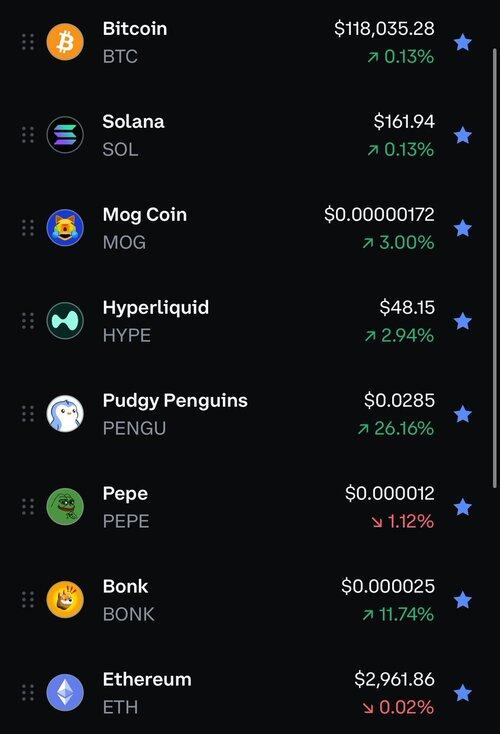Select the Pepe frog icon
Image resolution: width=500 pixels, height=734 pixels.
point(65,506)
